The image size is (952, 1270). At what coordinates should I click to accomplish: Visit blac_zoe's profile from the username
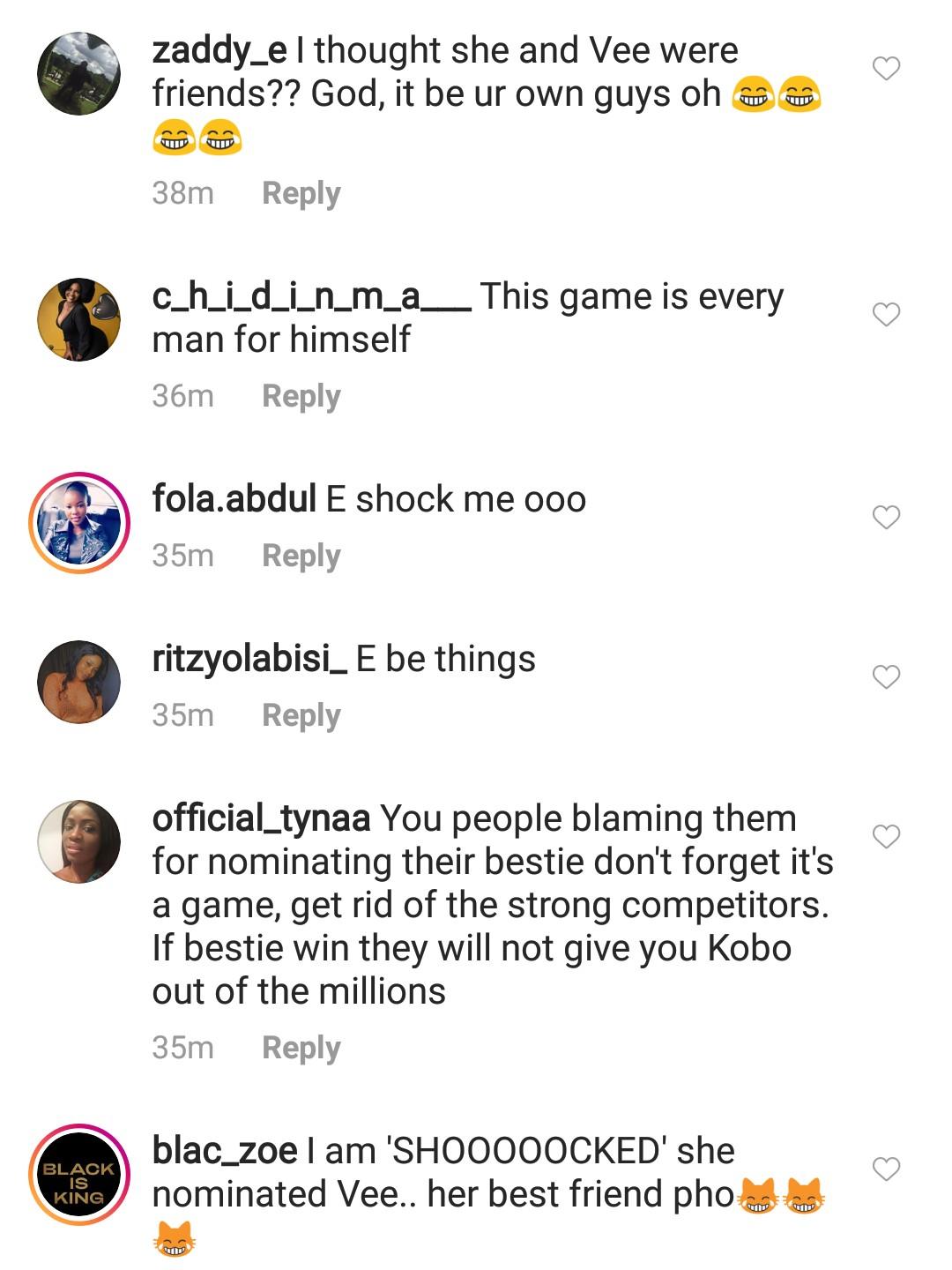[225, 1151]
